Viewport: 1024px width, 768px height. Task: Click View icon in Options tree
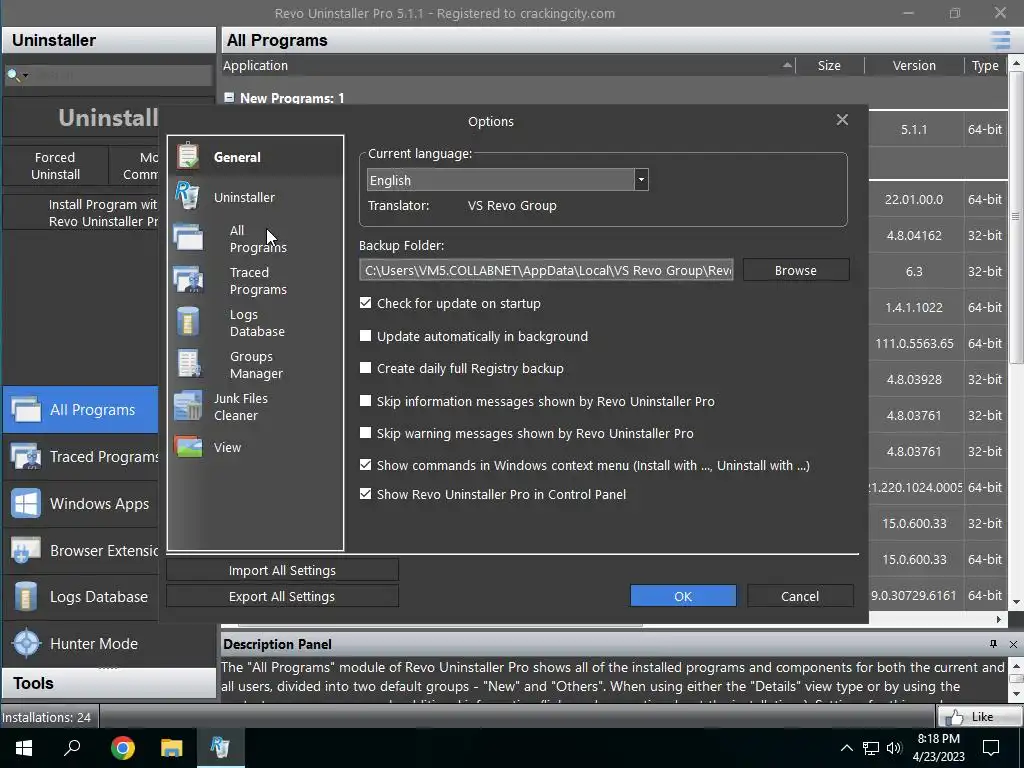pyautogui.click(x=188, y=447)
